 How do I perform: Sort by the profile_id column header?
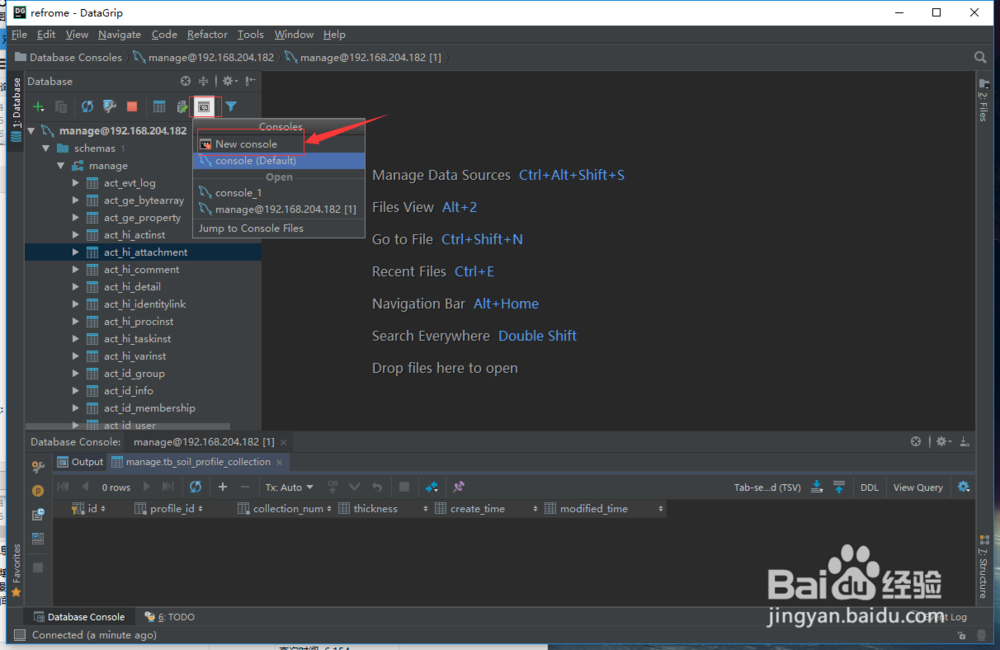pyautogui.click(x=169, y=508)
